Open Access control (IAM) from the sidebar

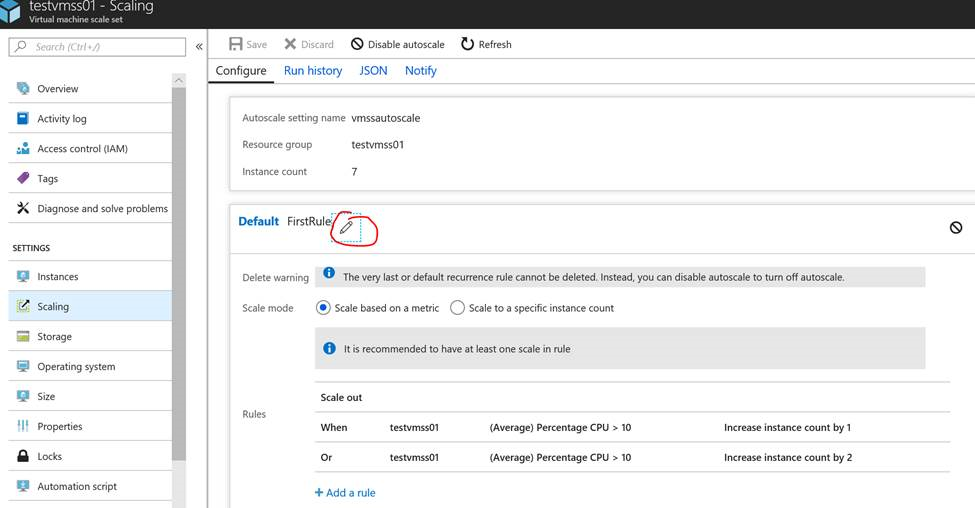coord(82,149)
